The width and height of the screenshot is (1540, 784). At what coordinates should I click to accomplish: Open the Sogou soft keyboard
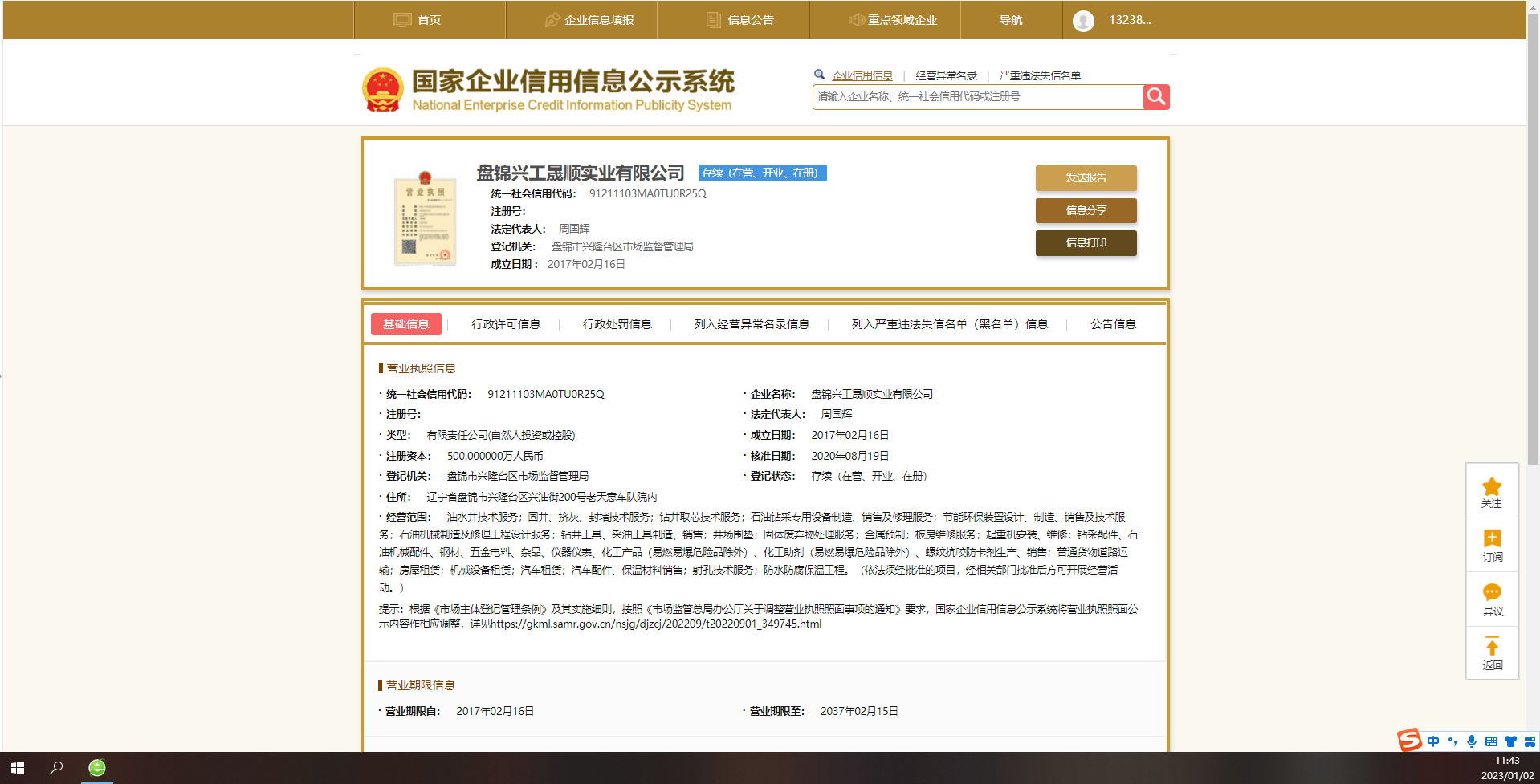tap(1491, 741)
